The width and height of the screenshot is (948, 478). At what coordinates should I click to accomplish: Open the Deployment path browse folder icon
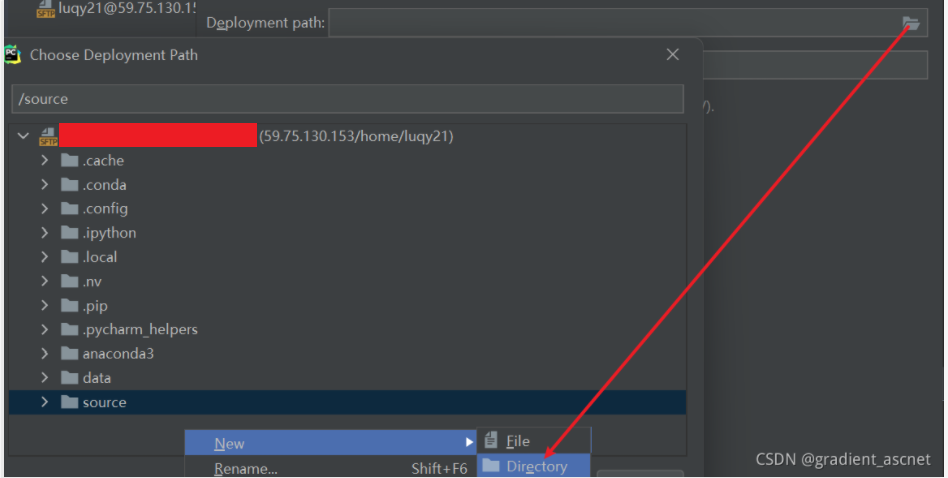pyautogui.click(x=911, y=23)
